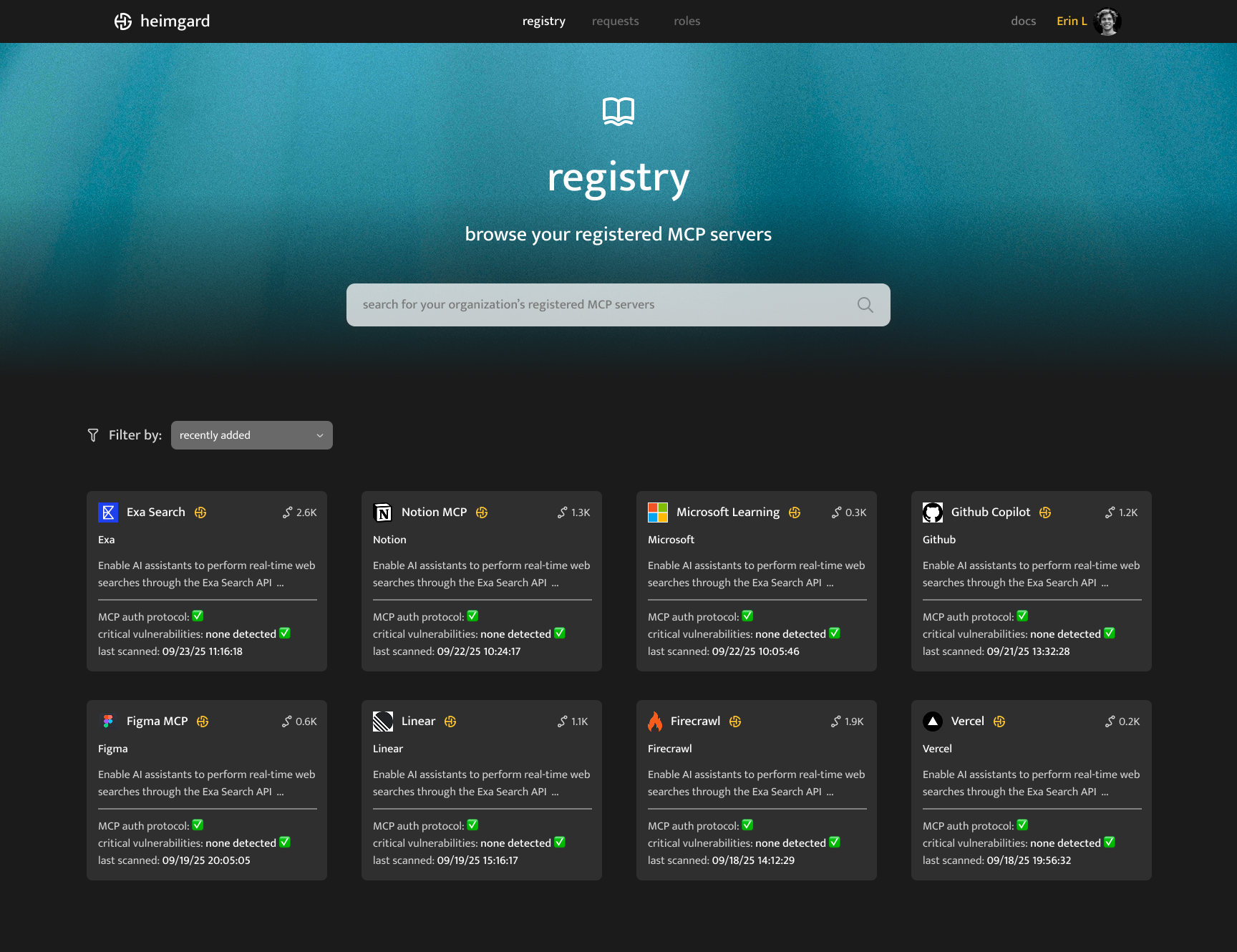Expand Notion MCP description via ellipsis
Viewport: 1237px width, 952px height.
point(556,583)
